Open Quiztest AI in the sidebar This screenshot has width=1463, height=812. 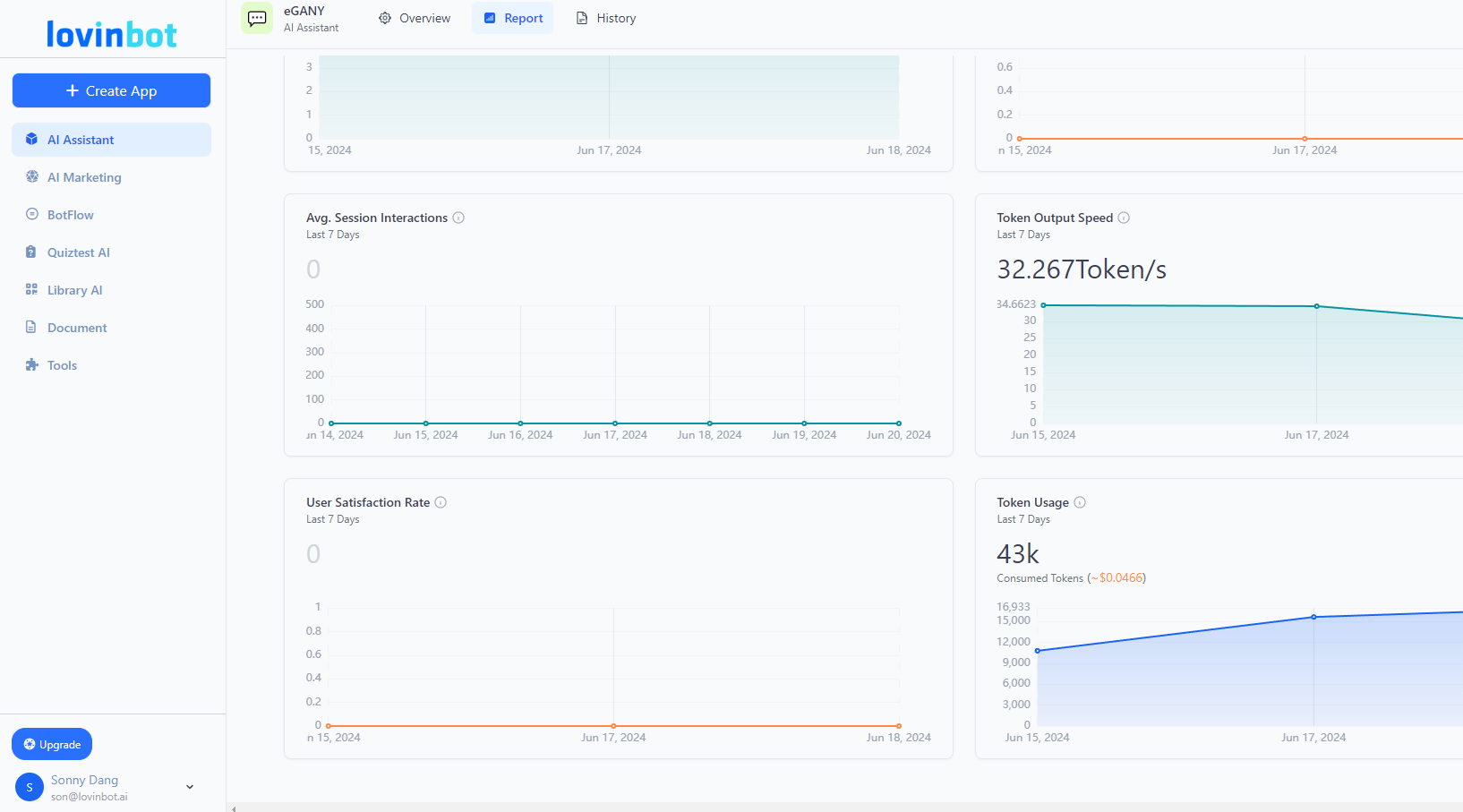click(x=111, y=252)
